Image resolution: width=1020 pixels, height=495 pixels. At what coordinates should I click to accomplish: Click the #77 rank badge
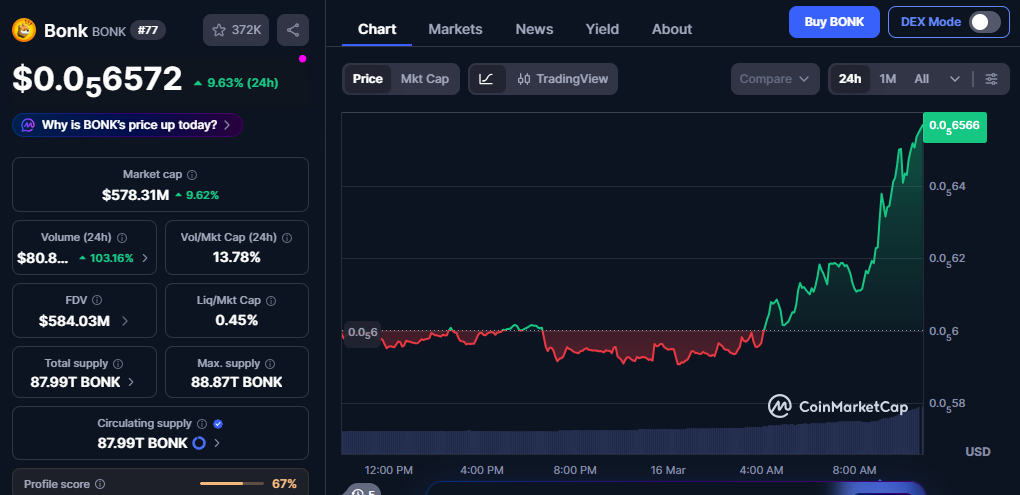(x=148, y=30)
